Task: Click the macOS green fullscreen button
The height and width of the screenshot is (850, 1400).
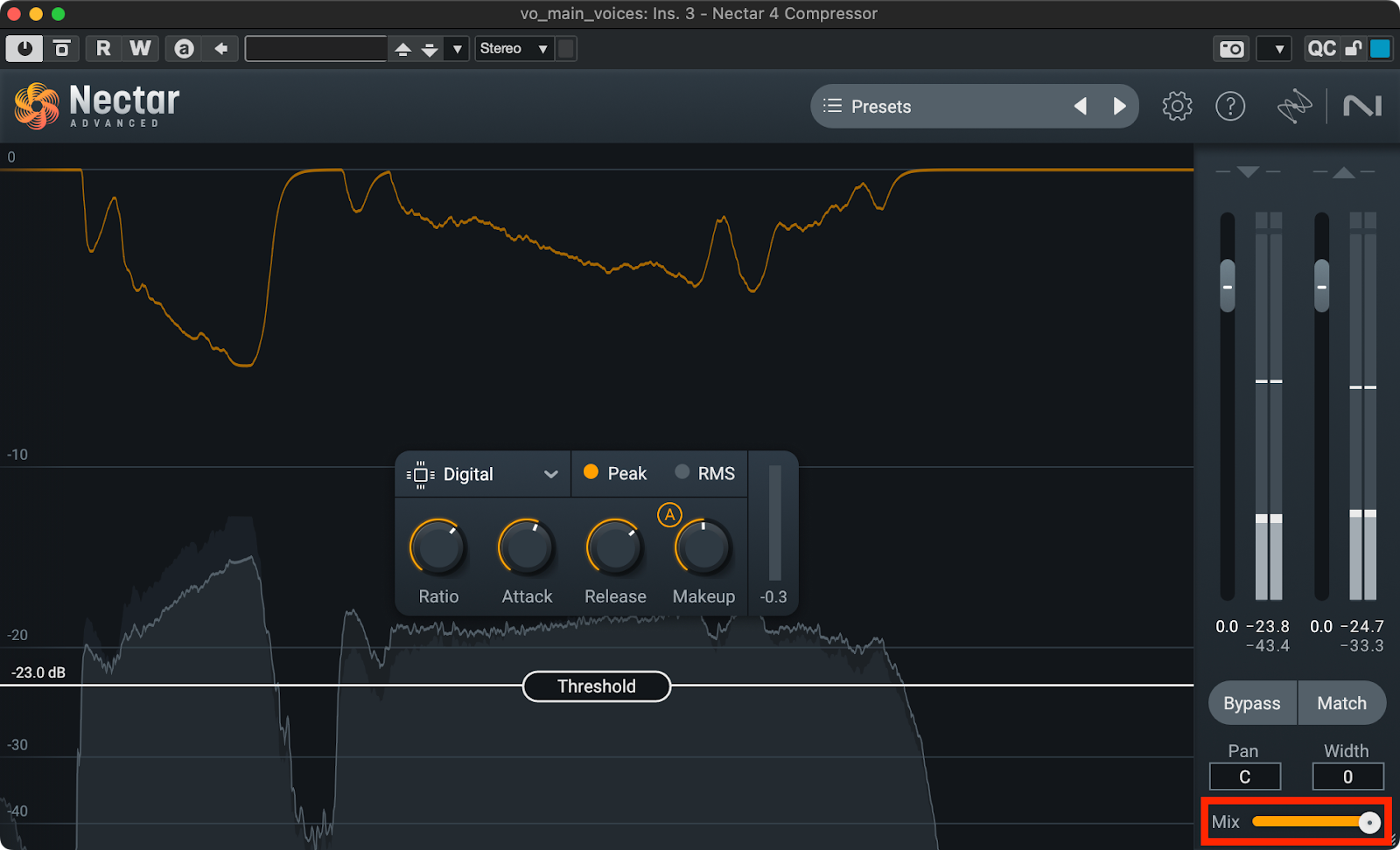Action: pyautogui.click(x=58, y=14)
